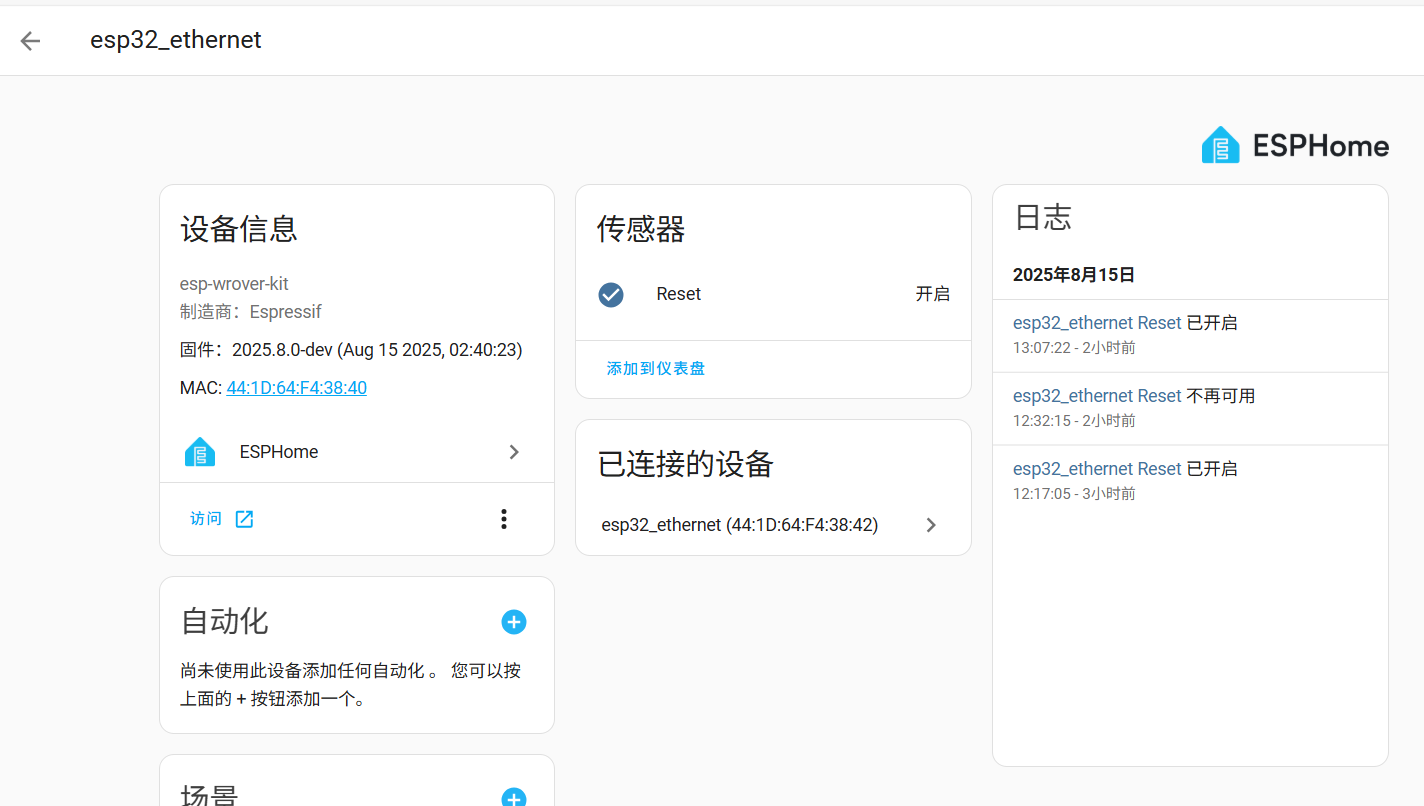The height and width of the screenshot is (806, 1424).
Task: Click 添加到仪表盘 button
Action: (x=656, y=369)
